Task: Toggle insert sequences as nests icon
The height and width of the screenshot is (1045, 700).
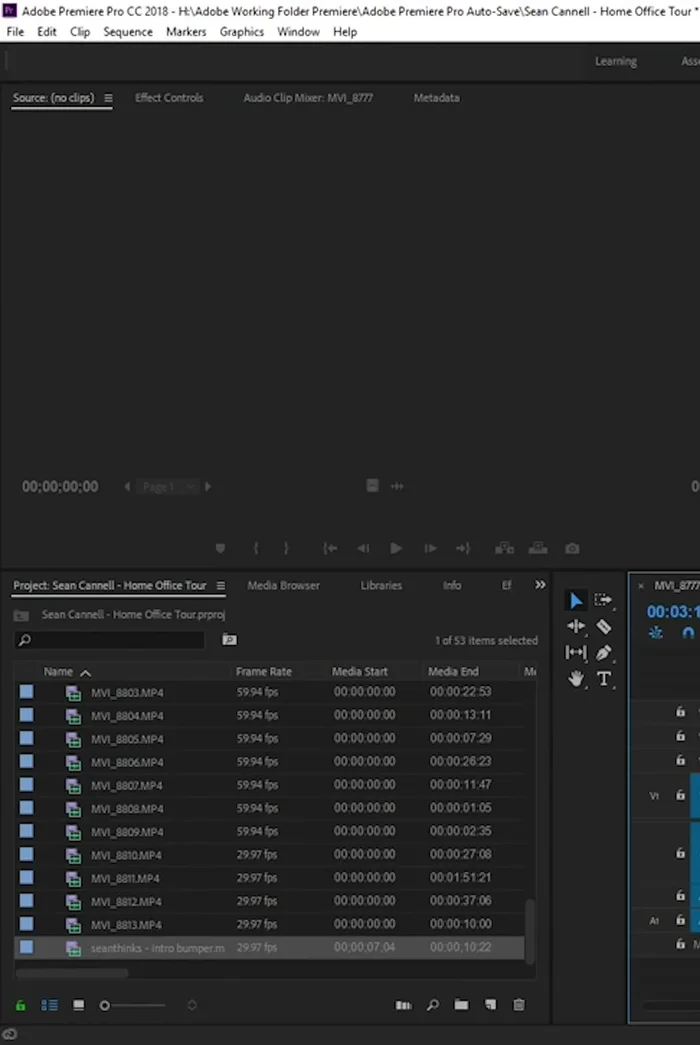Action: click(x=656, y=632)
